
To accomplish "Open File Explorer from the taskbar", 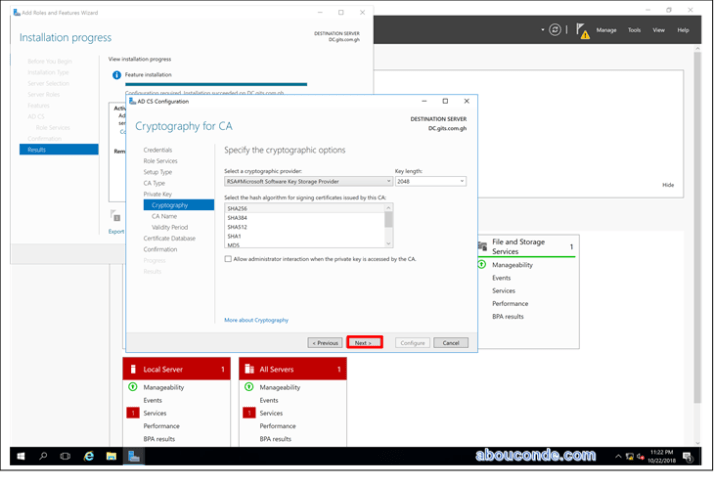I will click(x=111, y=456).
